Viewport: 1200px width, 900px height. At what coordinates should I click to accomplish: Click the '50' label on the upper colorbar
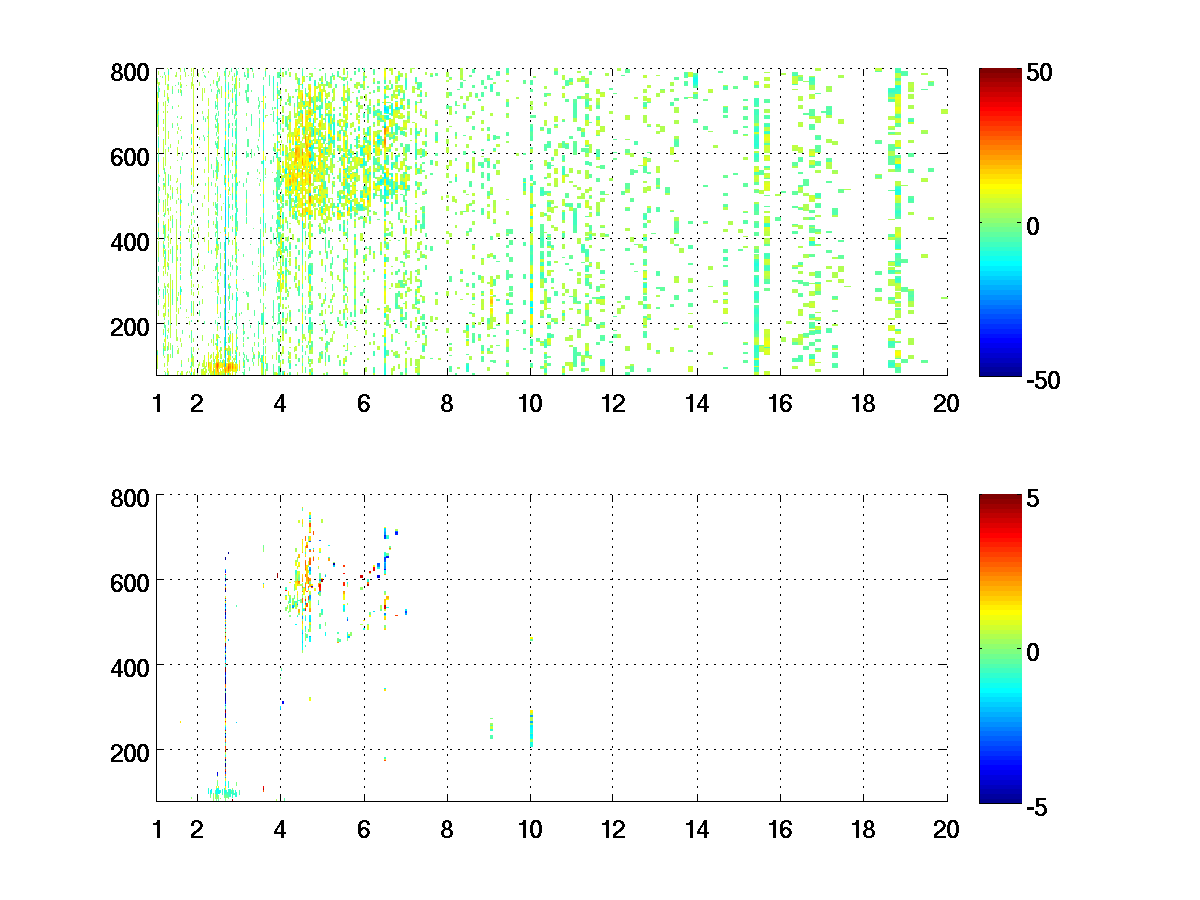pos(1040,73)
